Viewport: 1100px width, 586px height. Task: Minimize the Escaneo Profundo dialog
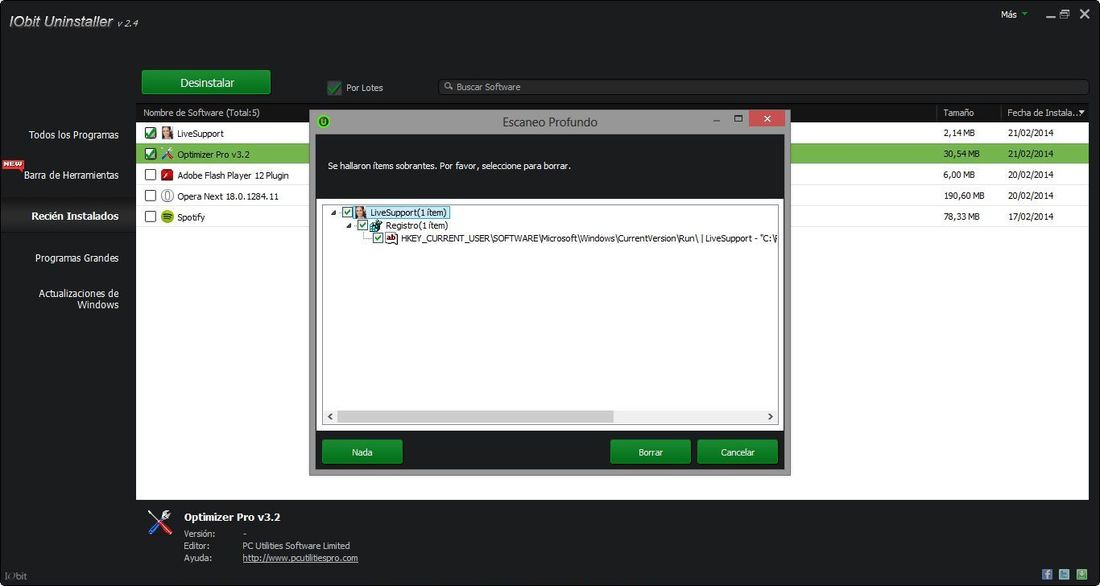click(x=717, y=121)
